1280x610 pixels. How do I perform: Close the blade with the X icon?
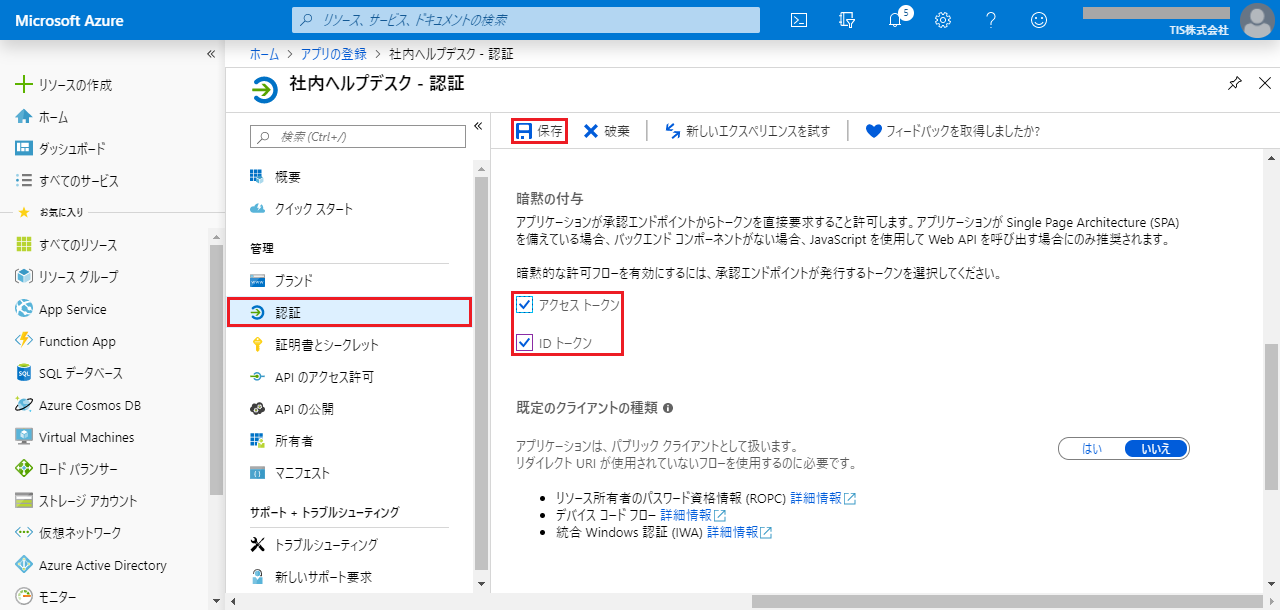1266,83
